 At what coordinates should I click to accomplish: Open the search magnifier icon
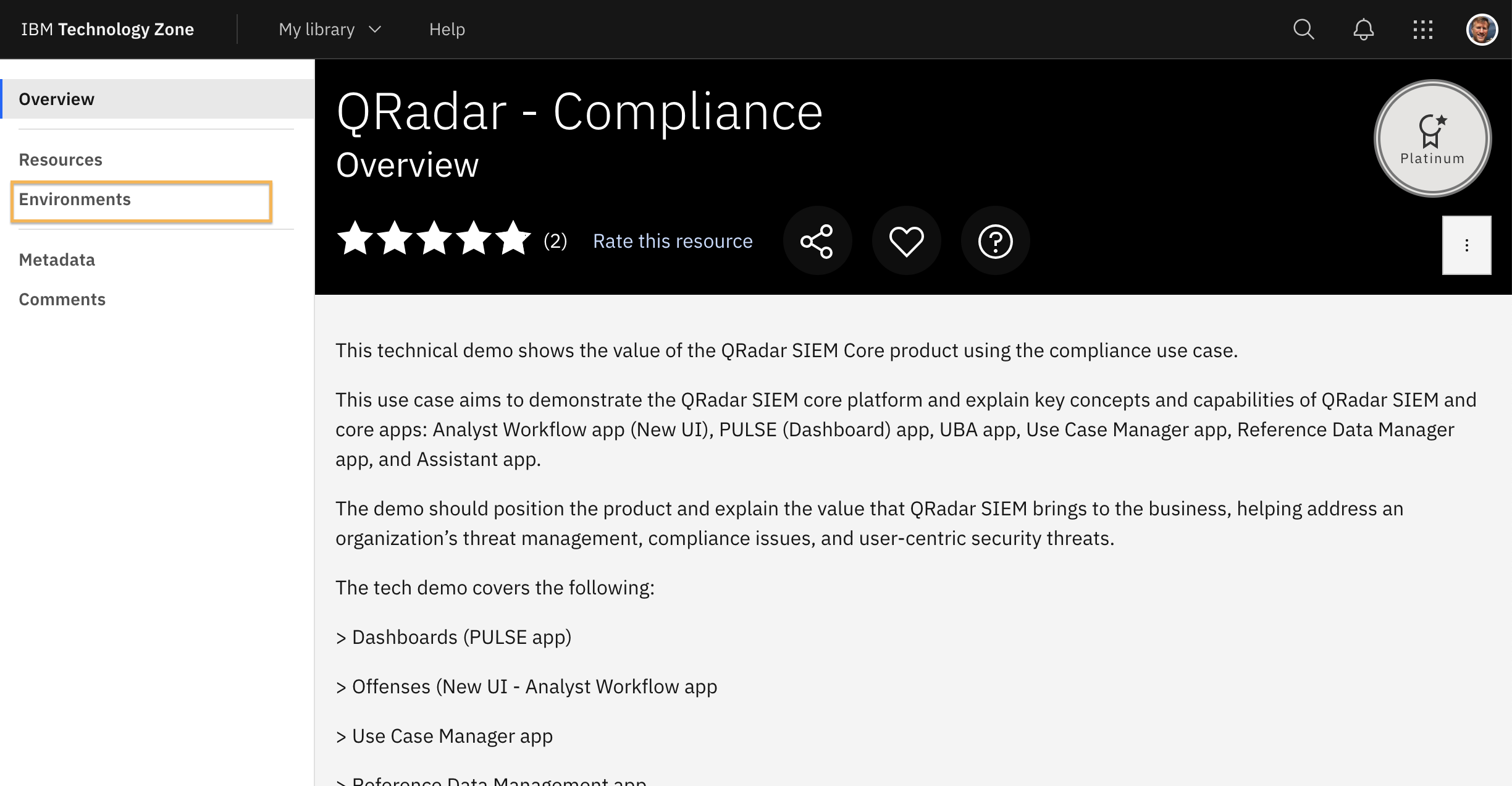(x=1303, y=29)
